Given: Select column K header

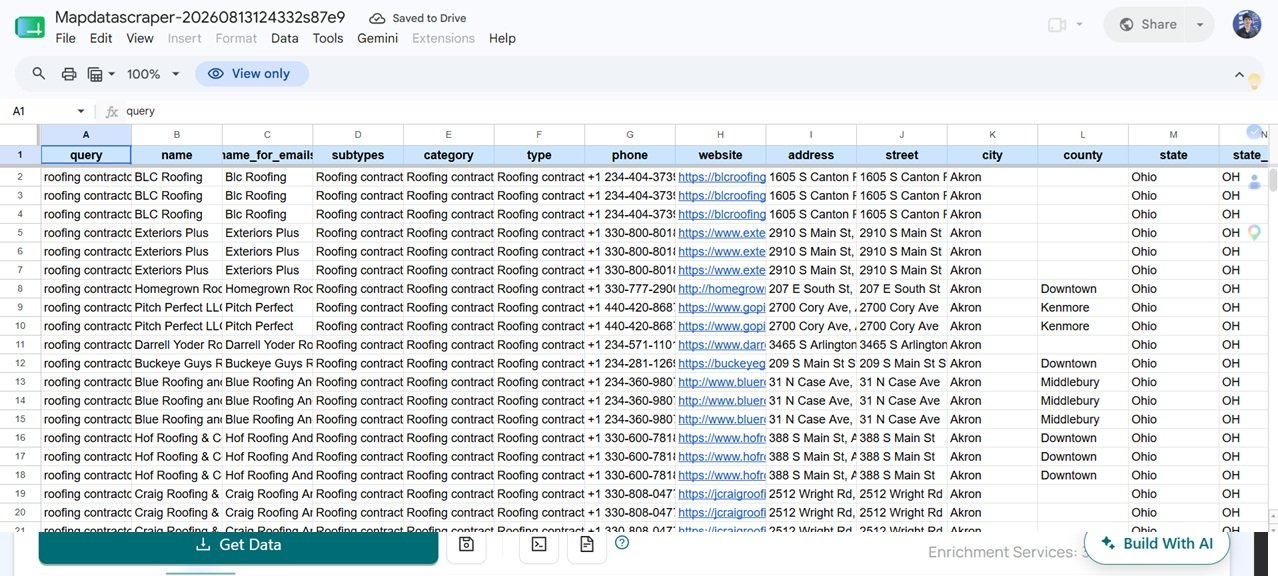Looking at the screenshot, I should [992, 135].
